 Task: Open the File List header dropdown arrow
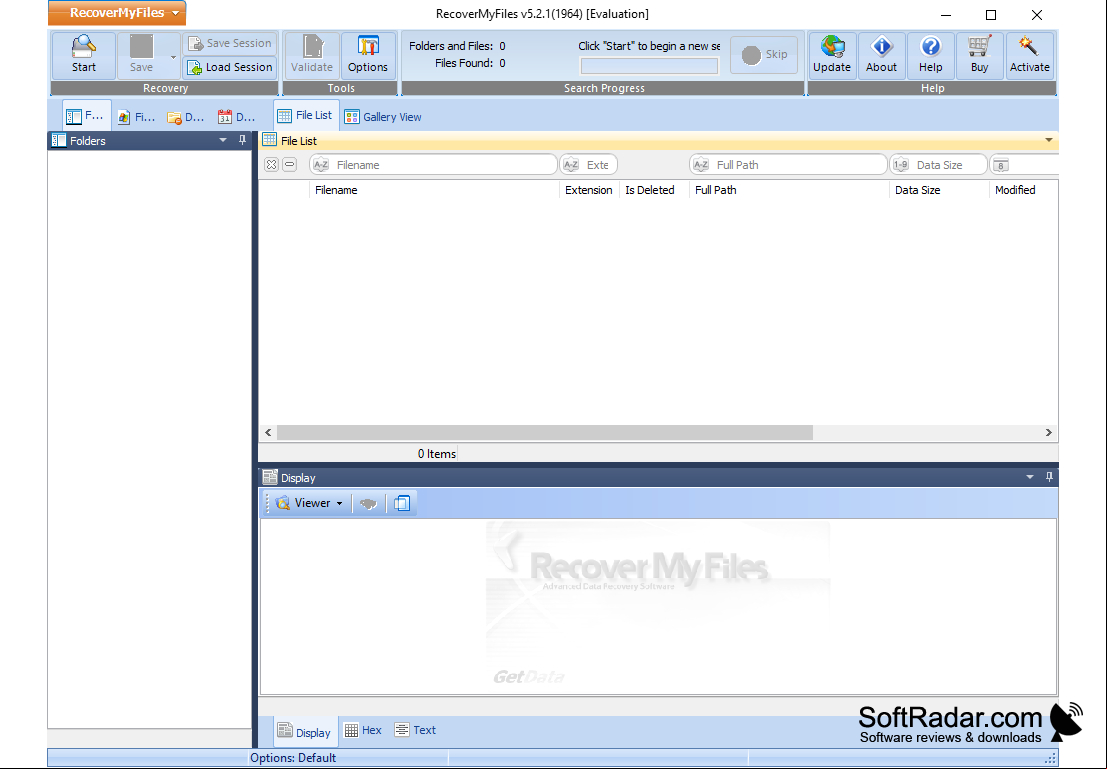[x=1048, y=141]
